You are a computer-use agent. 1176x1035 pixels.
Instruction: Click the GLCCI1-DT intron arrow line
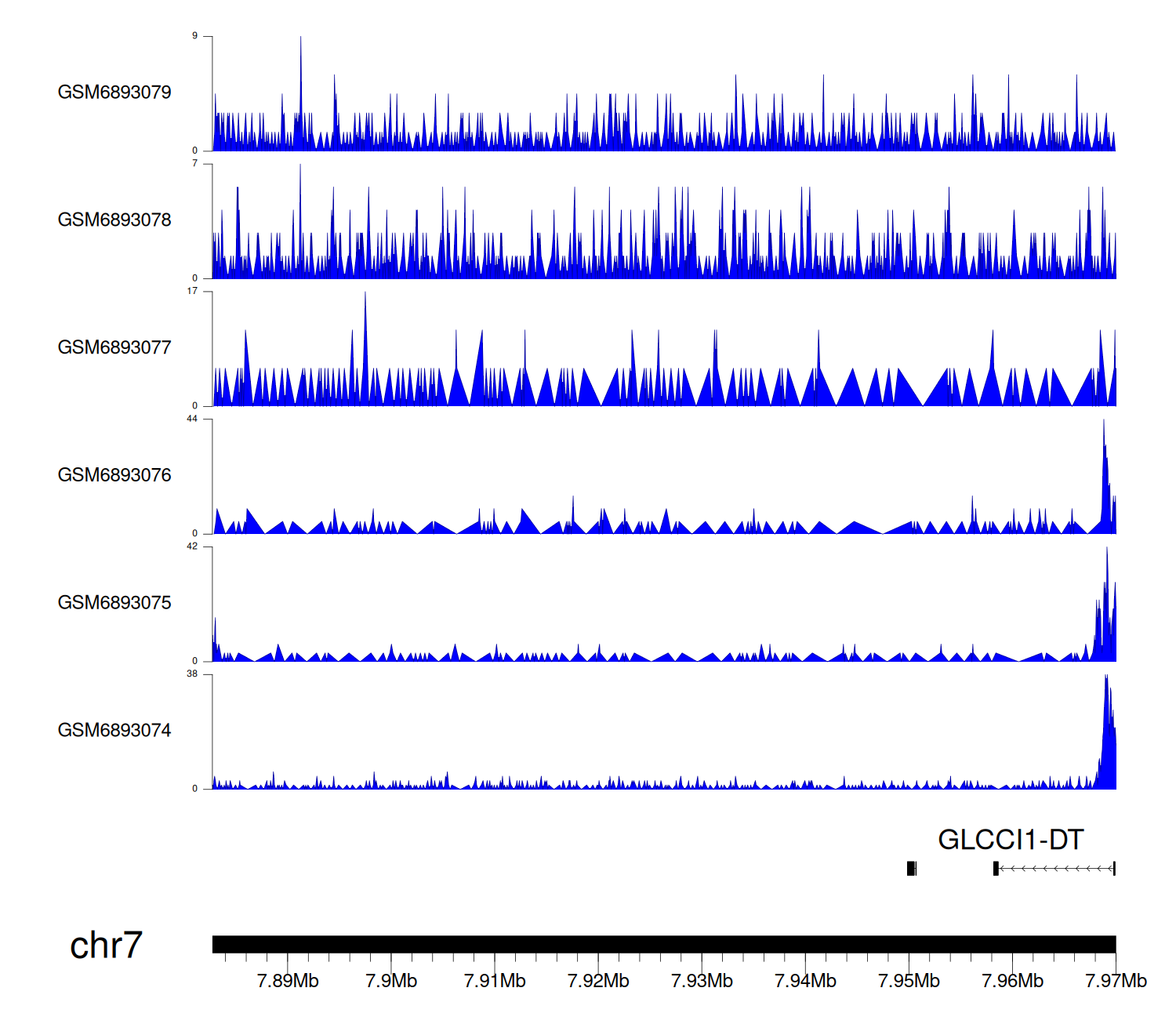[x=1055, y=868]
